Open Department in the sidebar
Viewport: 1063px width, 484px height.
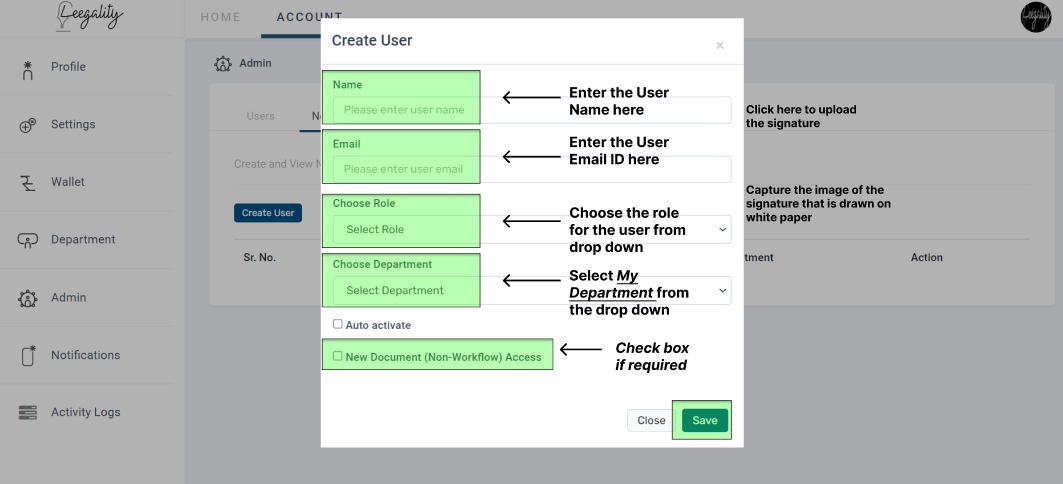(83, 239)
